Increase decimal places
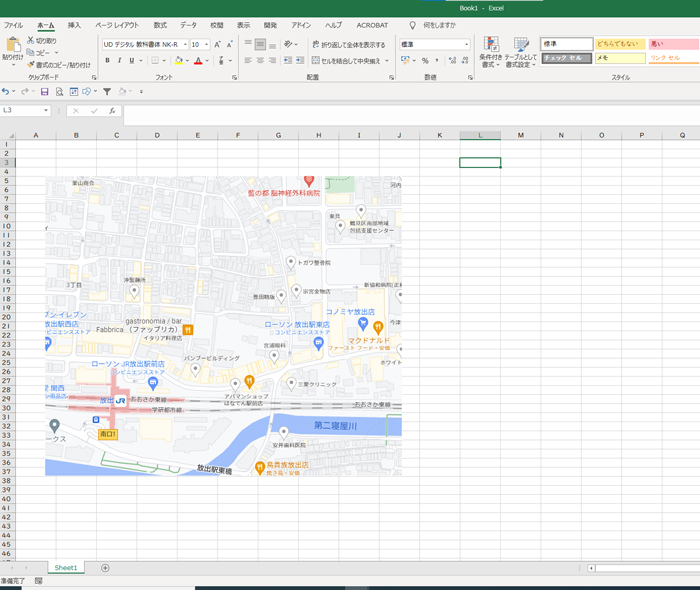This screenshot has height=590, width=700. coord(452,60)
